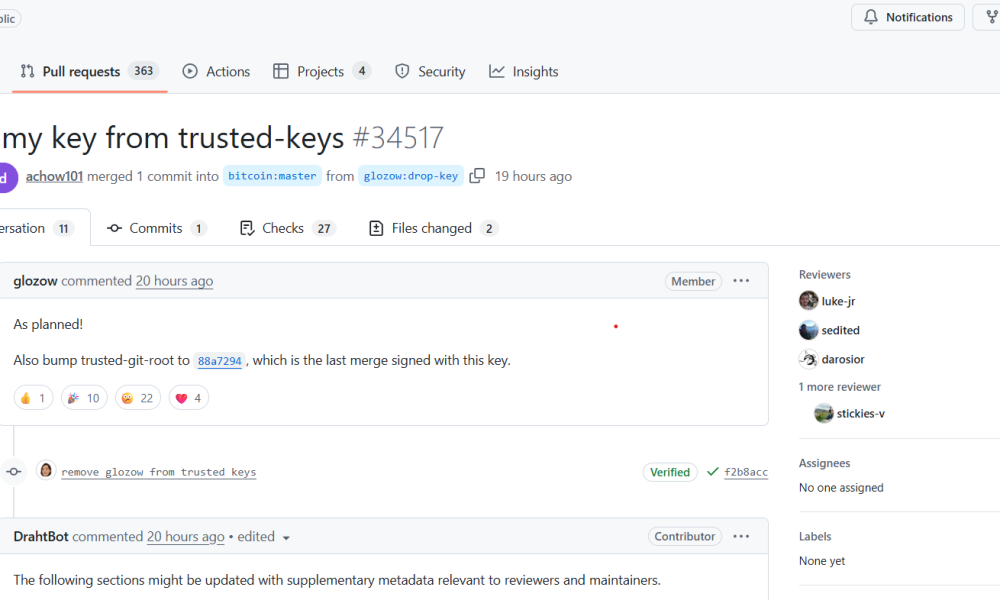Click stickies-v reviewer avatar
Screen dimensions: 1000x600
point(824,413)
